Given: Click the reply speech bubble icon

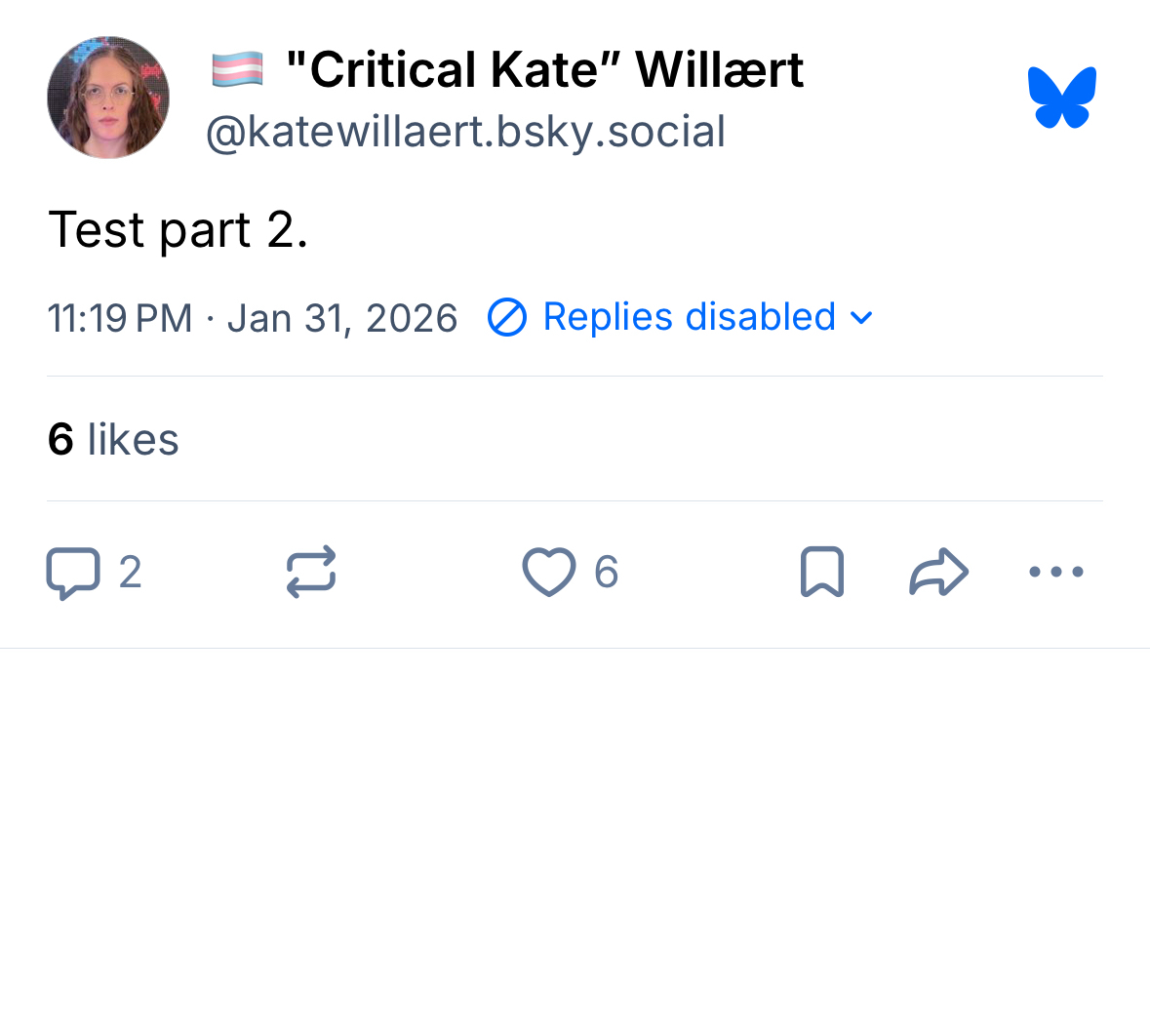Looking at the screenshot, I should pyautogui.click(x=73, y=573).
